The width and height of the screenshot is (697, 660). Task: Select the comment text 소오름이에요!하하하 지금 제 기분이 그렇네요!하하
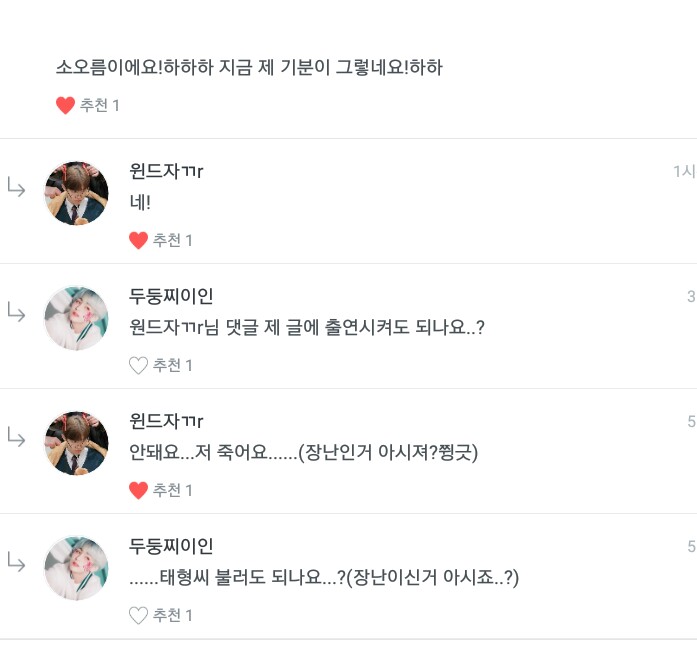tap(249, 68)
